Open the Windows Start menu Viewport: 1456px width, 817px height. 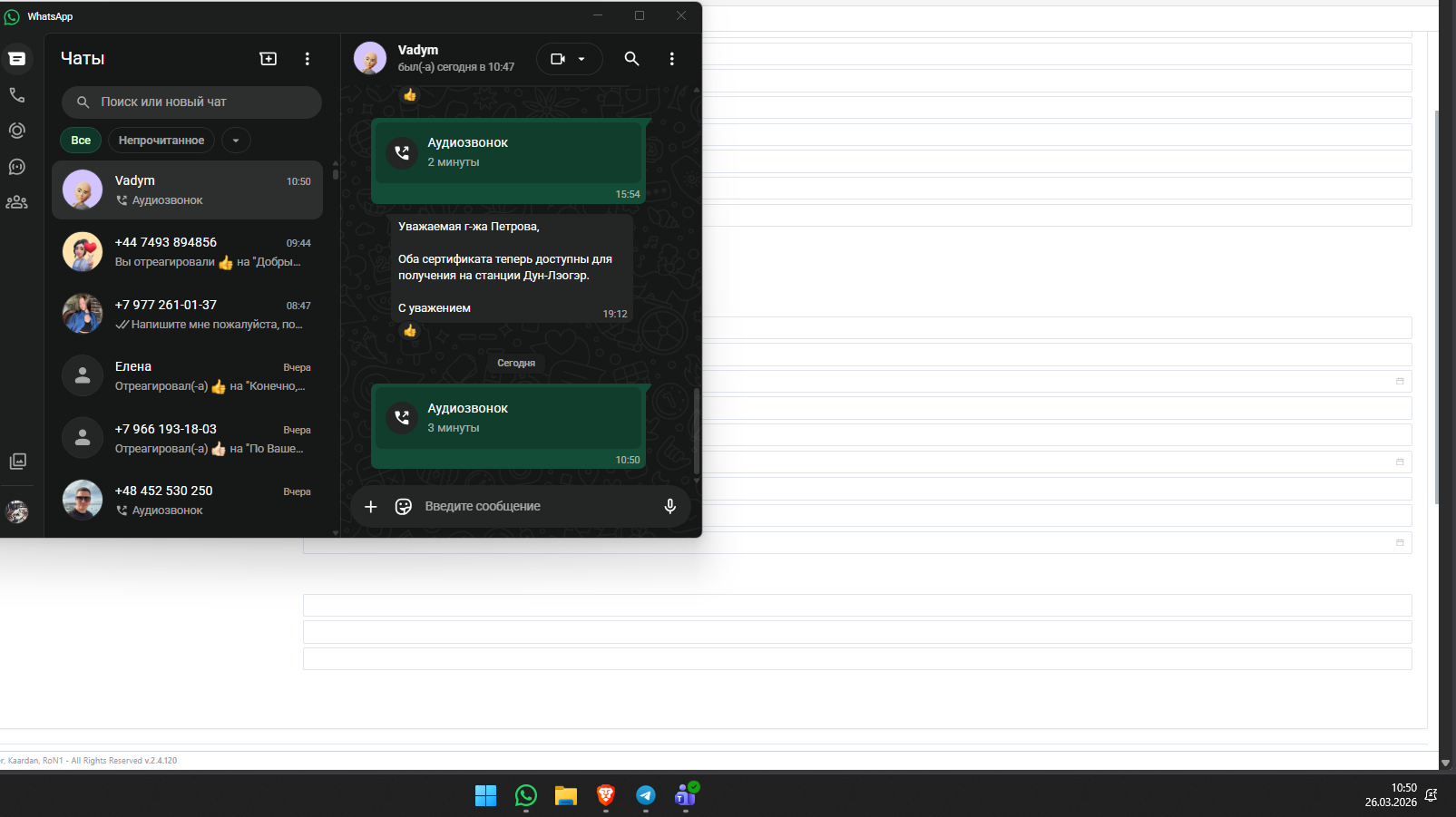tap(486, 796)
